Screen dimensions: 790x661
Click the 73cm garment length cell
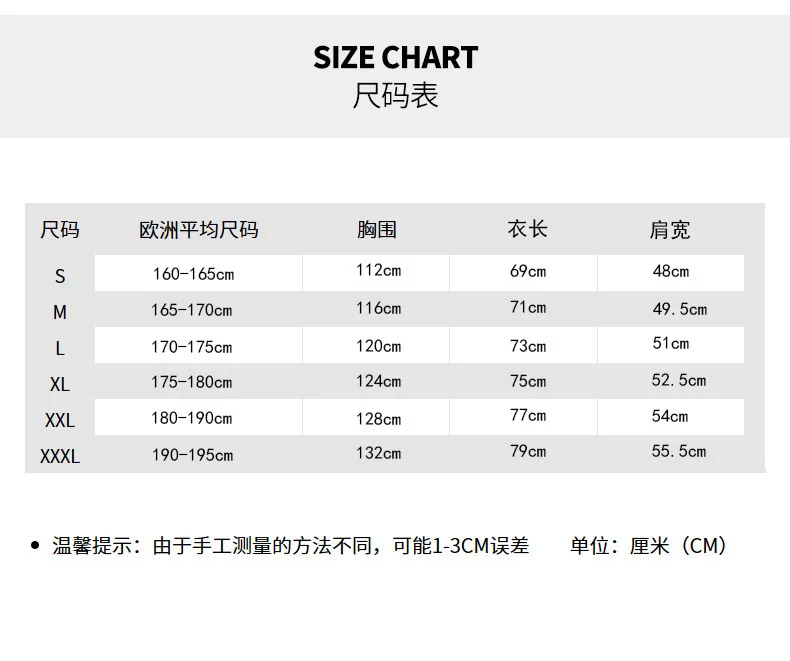528,346
